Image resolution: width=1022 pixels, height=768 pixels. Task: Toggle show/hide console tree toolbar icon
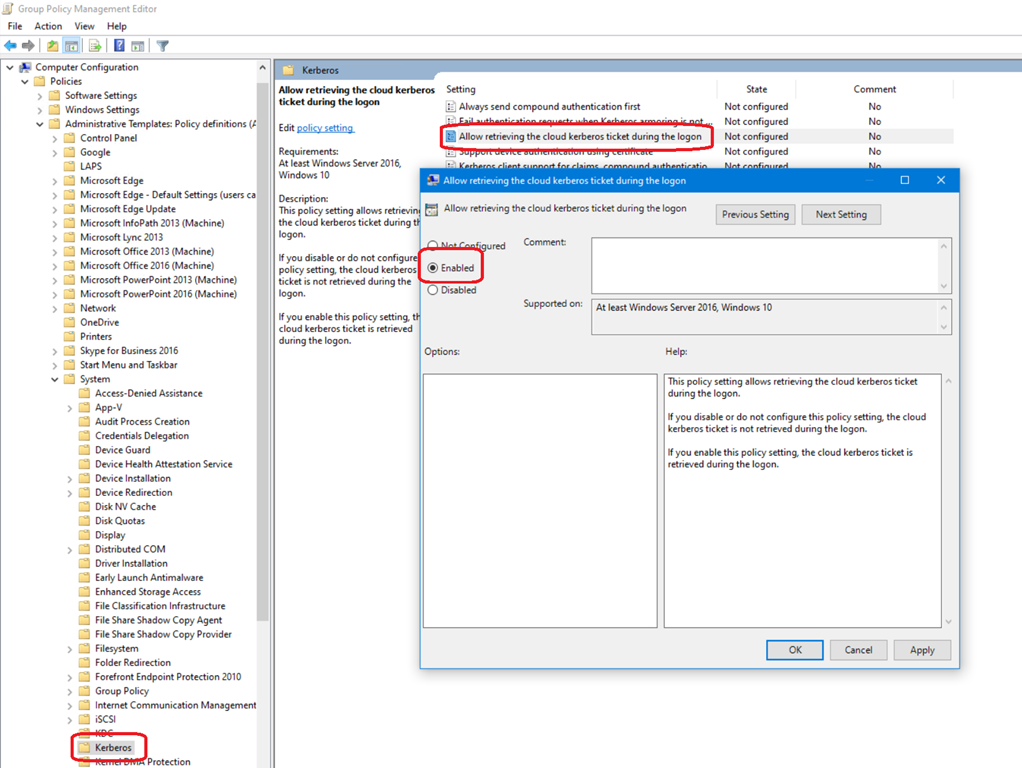(72, 46)
